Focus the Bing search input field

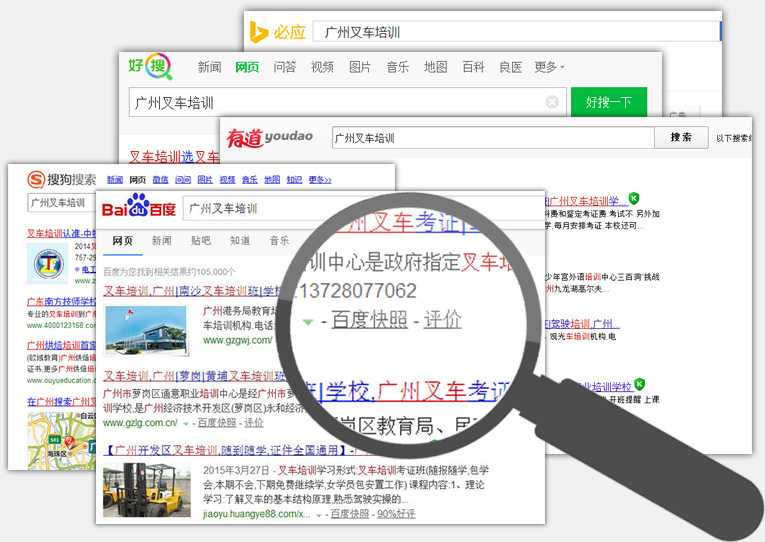pos(517,32)
